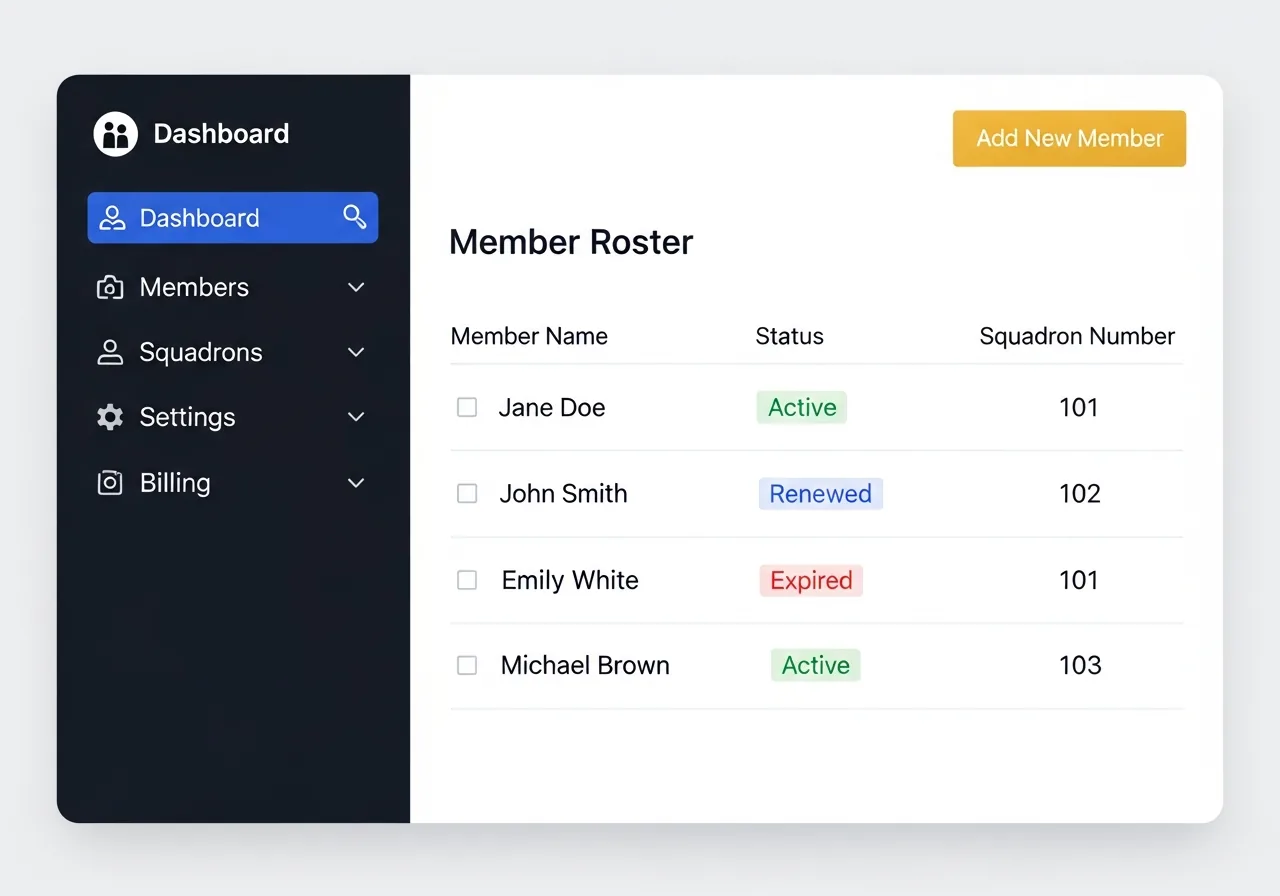Expand the Members menu chevron
Image resolution: width=1280 pixels, height=896 pixels.
pyautogui.click(x=356, y=288)
